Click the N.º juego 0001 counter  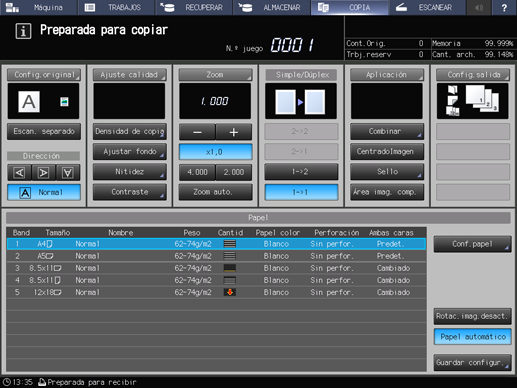(x=292, y=45)
